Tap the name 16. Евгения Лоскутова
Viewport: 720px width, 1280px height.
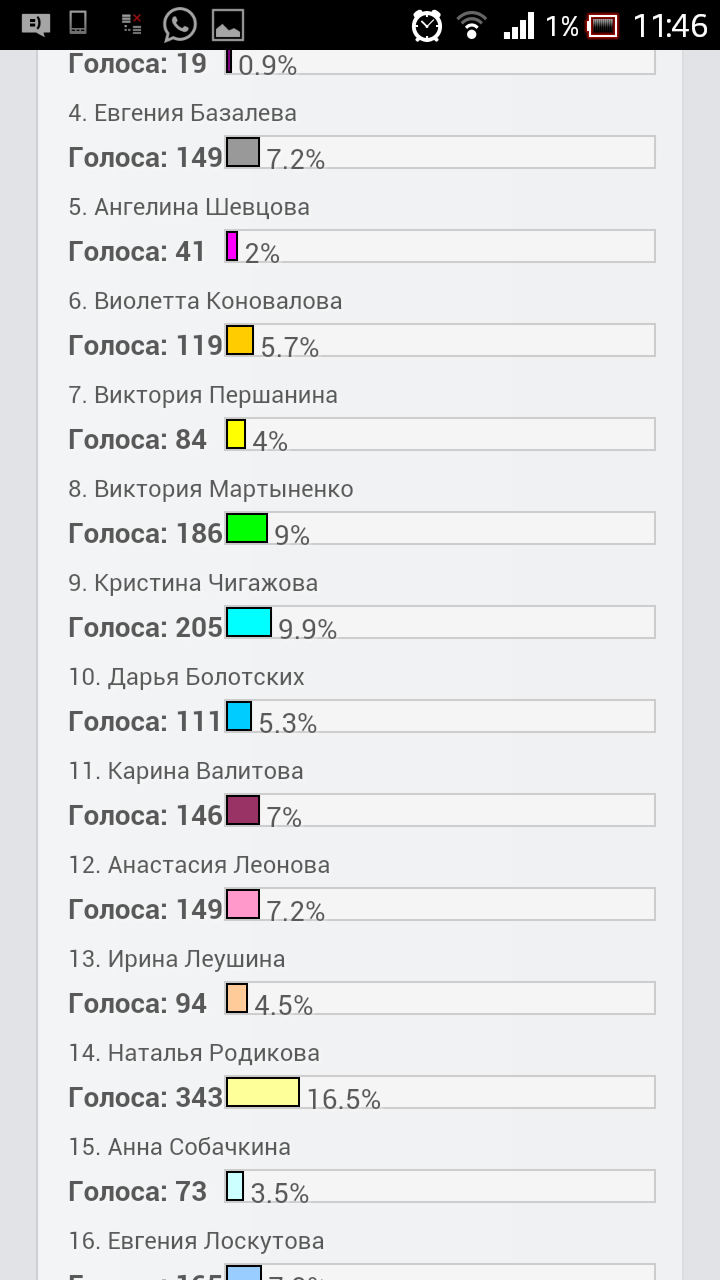coord(196,1242)
